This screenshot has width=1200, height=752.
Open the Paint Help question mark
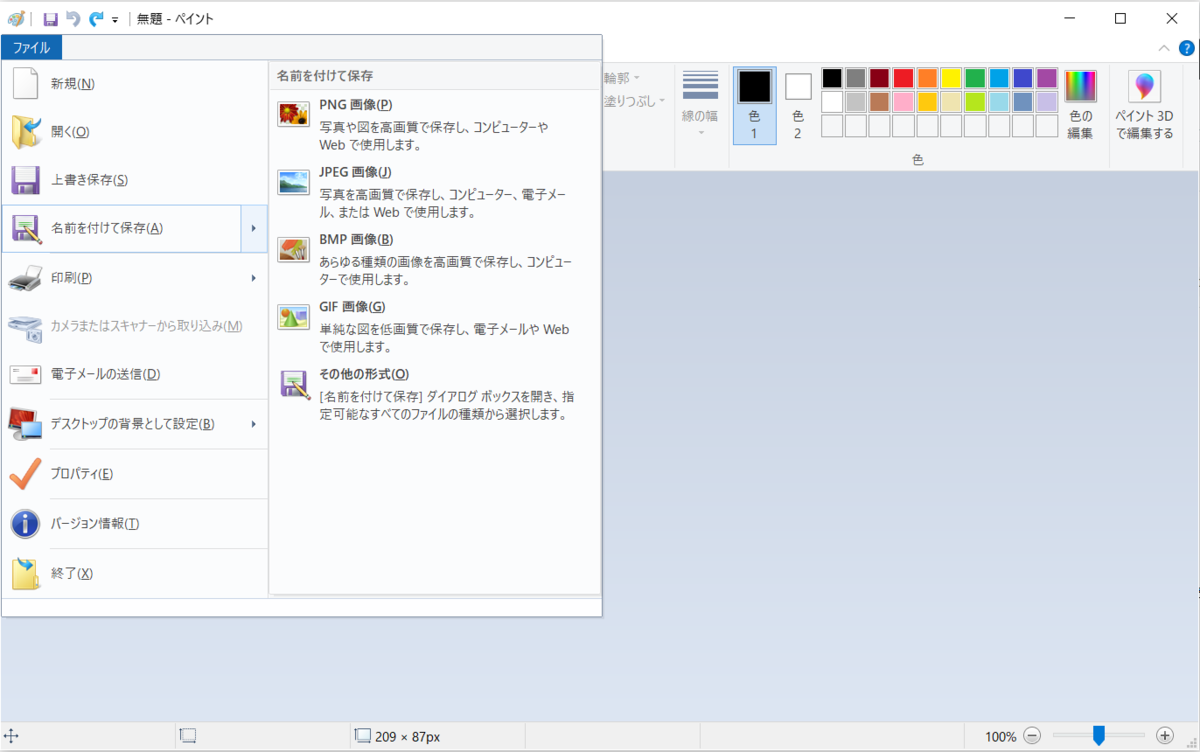tap(1187, 47)
